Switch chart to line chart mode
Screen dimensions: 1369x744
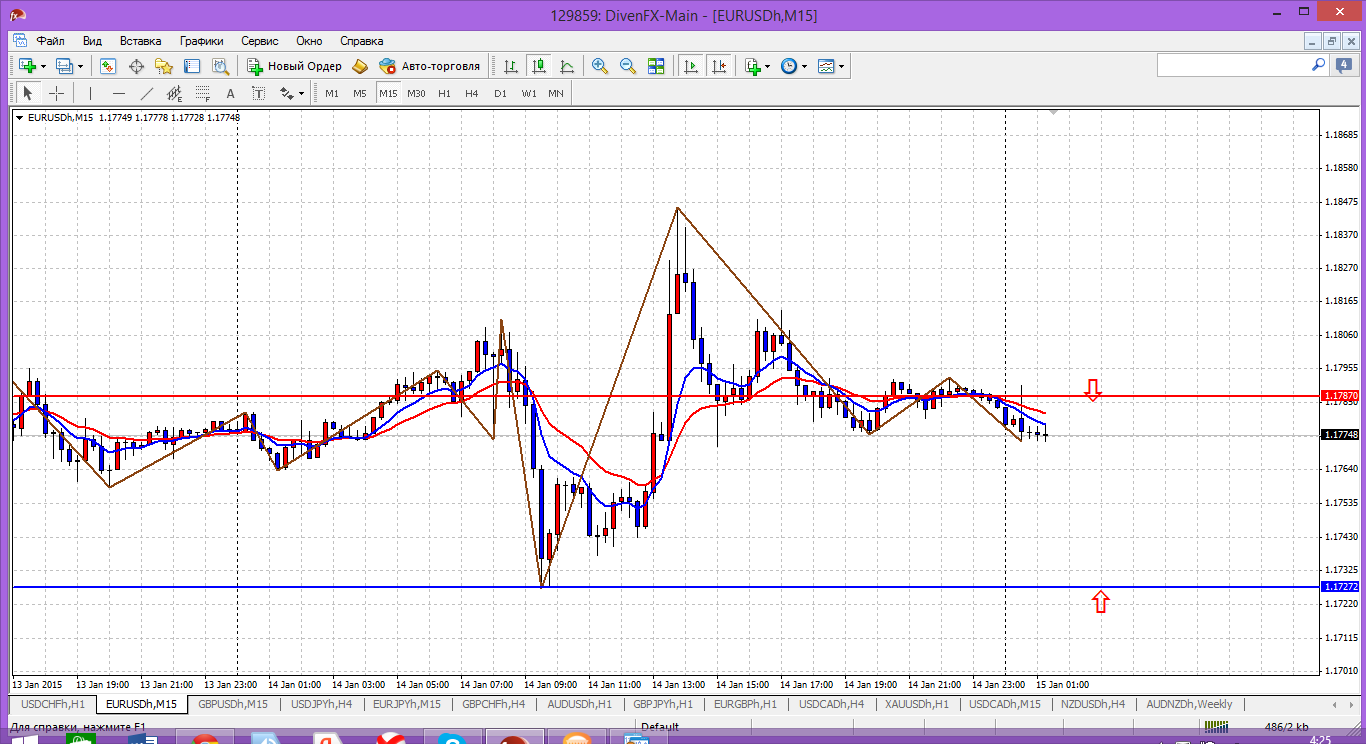click(x=567, y=66)
